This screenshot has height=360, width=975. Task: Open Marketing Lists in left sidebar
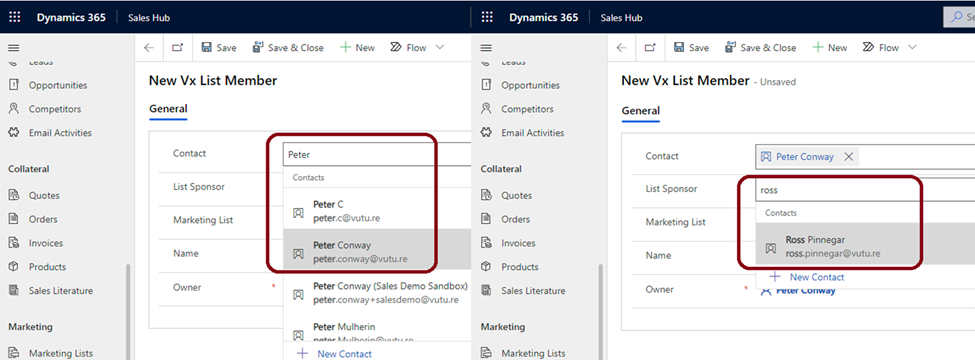point(51,353)
